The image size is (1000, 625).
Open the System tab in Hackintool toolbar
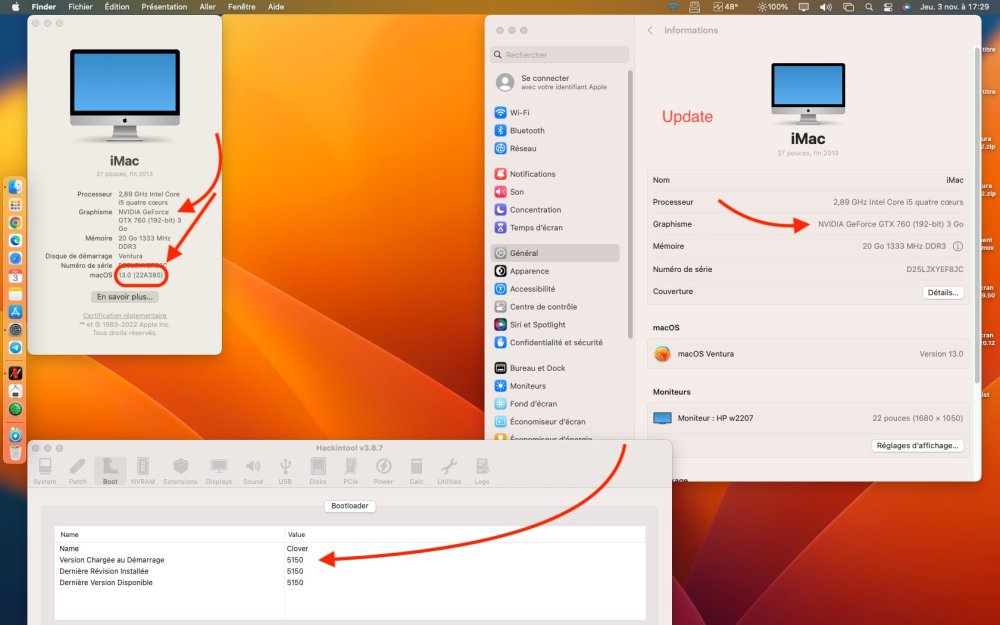tap(45, 471)
